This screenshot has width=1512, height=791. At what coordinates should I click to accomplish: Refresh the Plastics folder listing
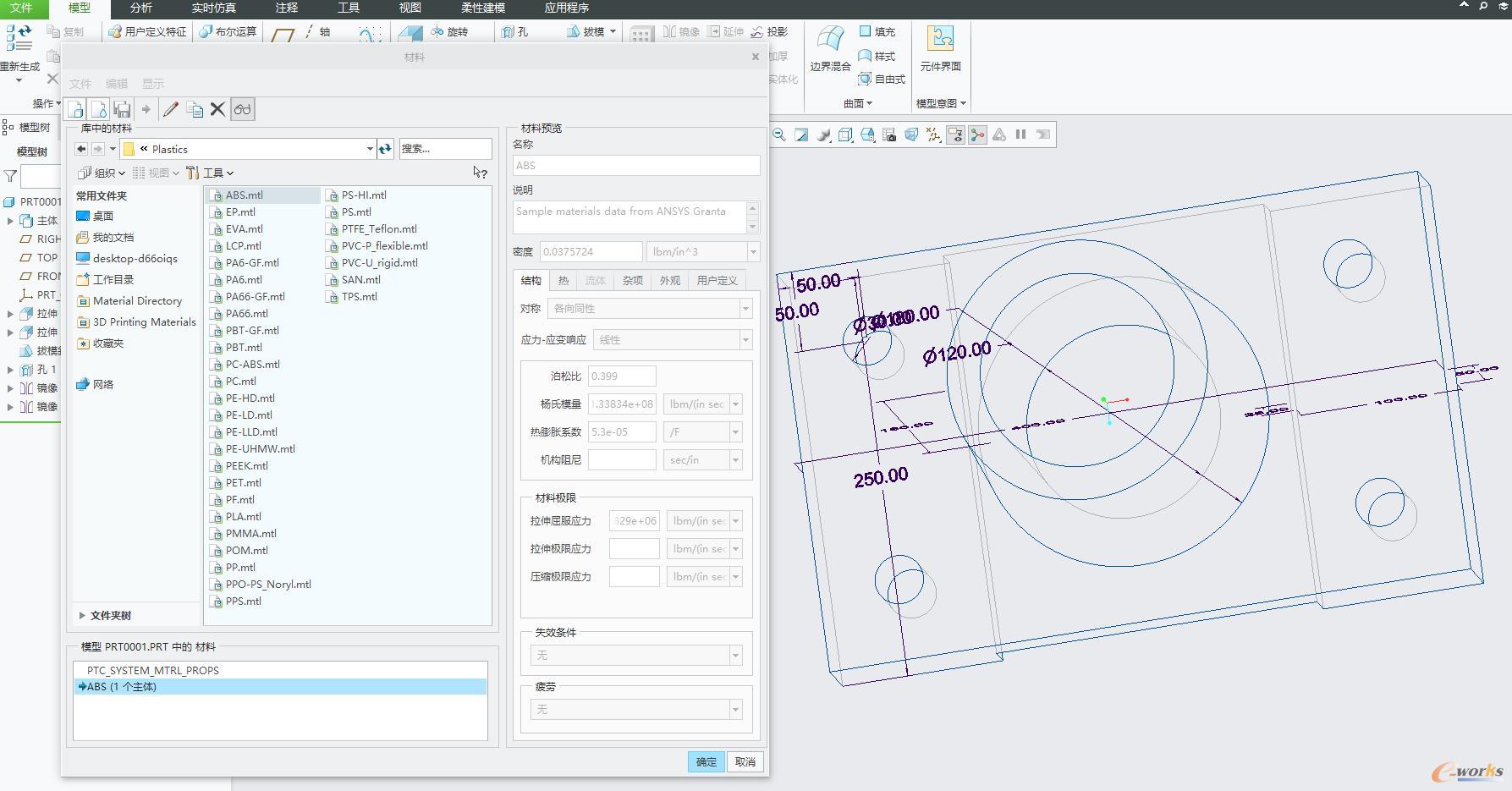point(386,149)
